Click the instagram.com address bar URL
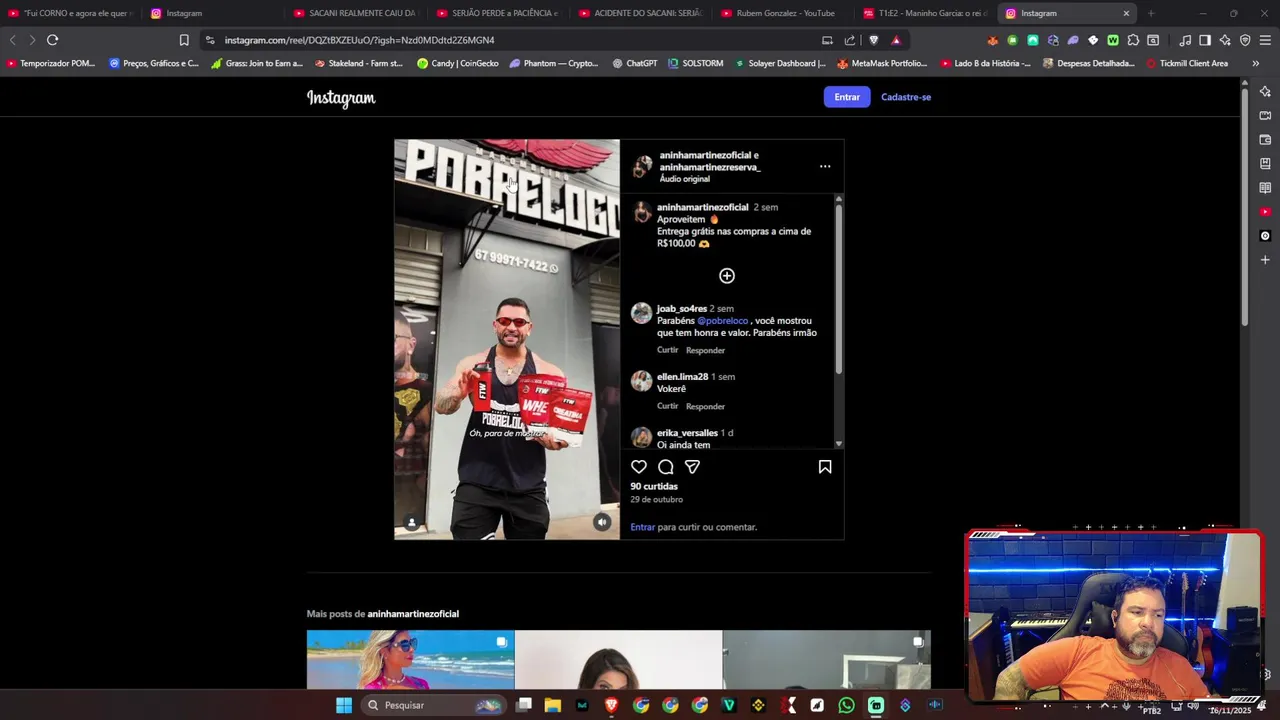1280x720 pixels. click(x=360, y=40)
